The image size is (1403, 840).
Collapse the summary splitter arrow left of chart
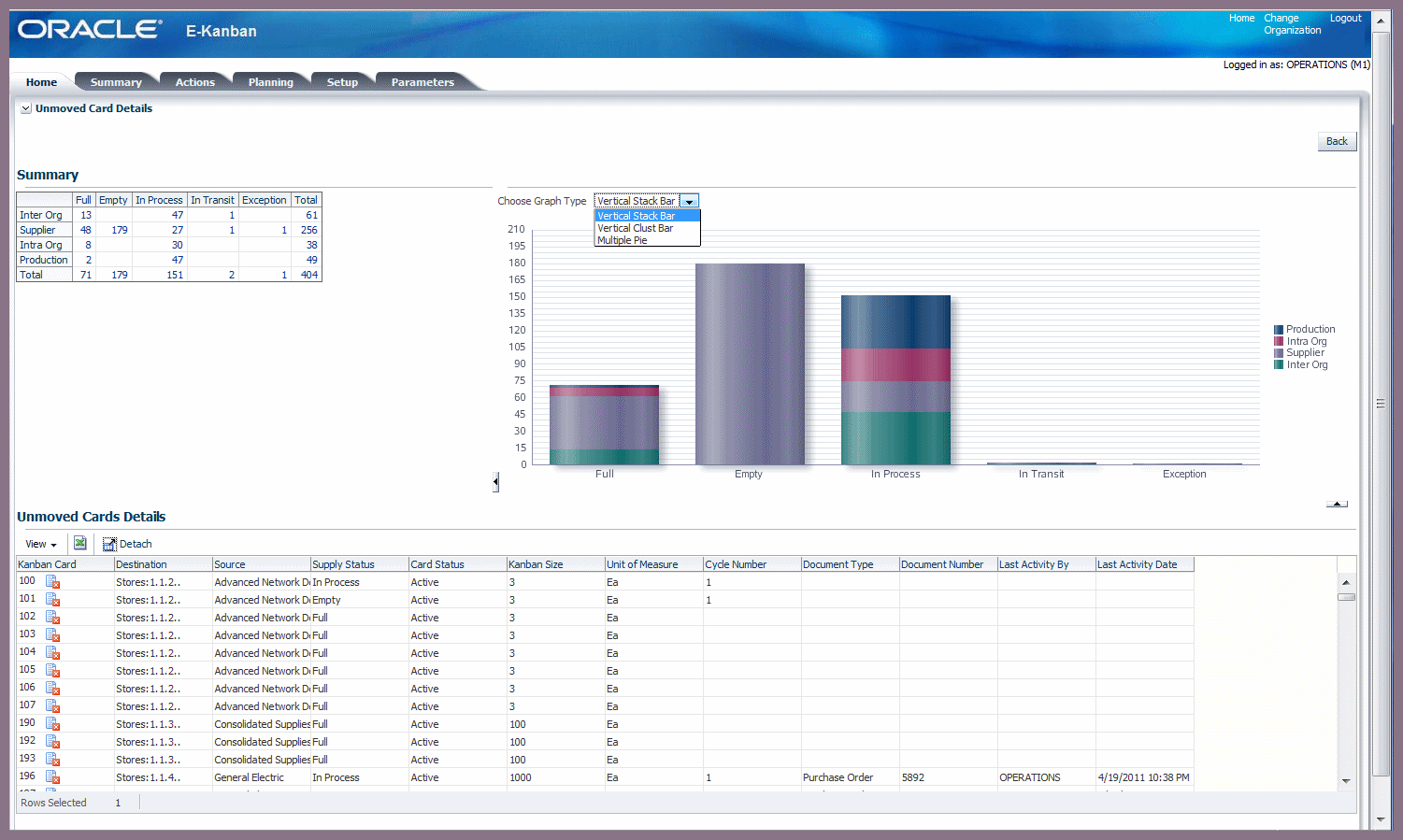[x=495, y=482]
